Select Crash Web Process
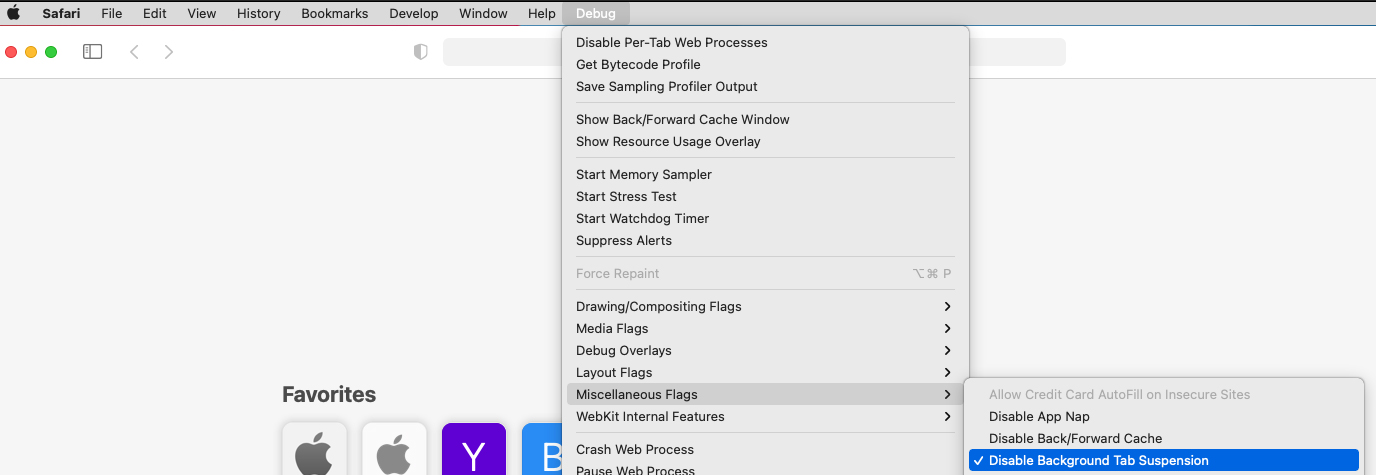This screenshot has width=1376, height=475. tap(634, 450)
